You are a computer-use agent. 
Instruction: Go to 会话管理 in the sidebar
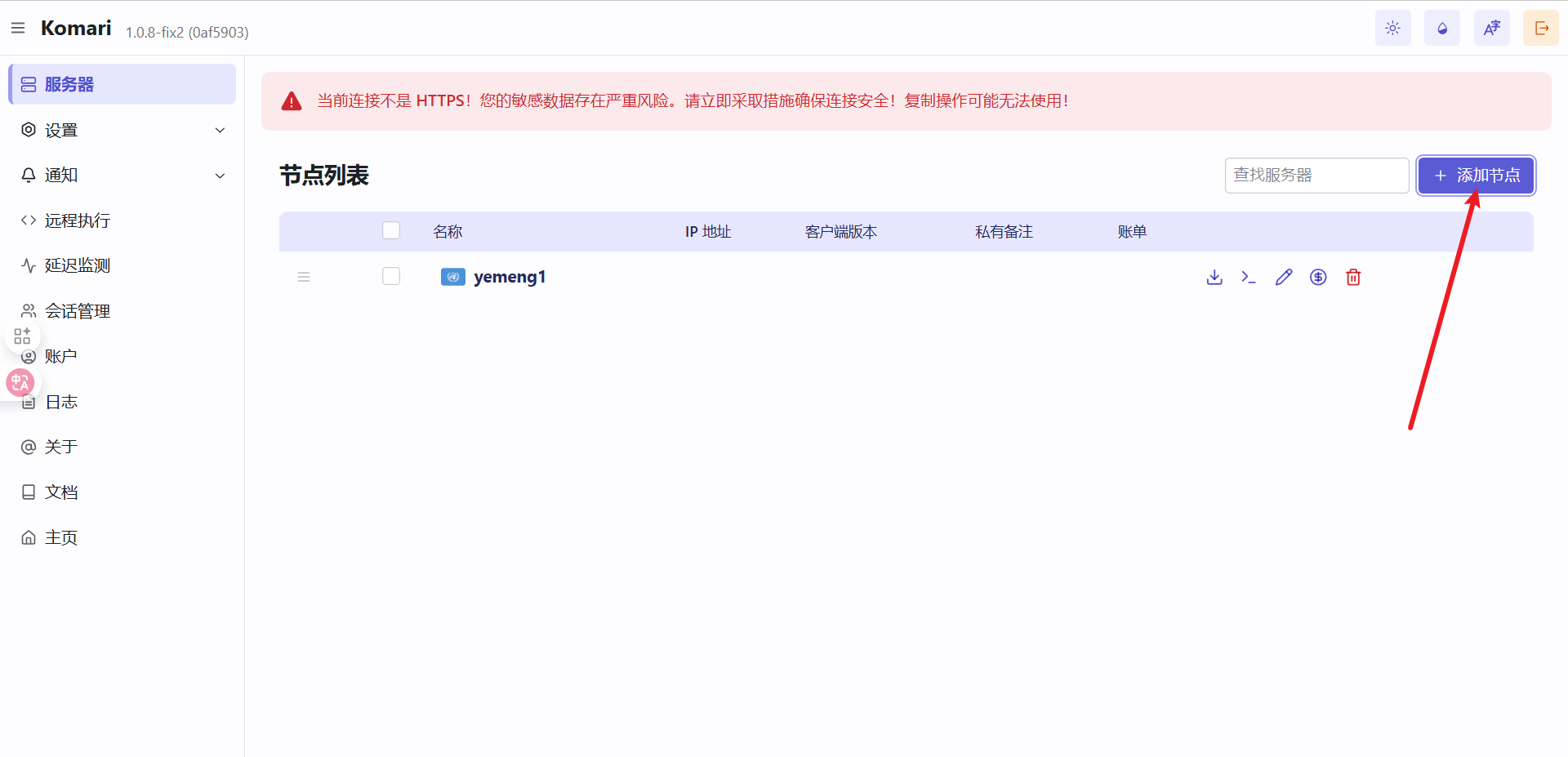[x=78, y=311]
